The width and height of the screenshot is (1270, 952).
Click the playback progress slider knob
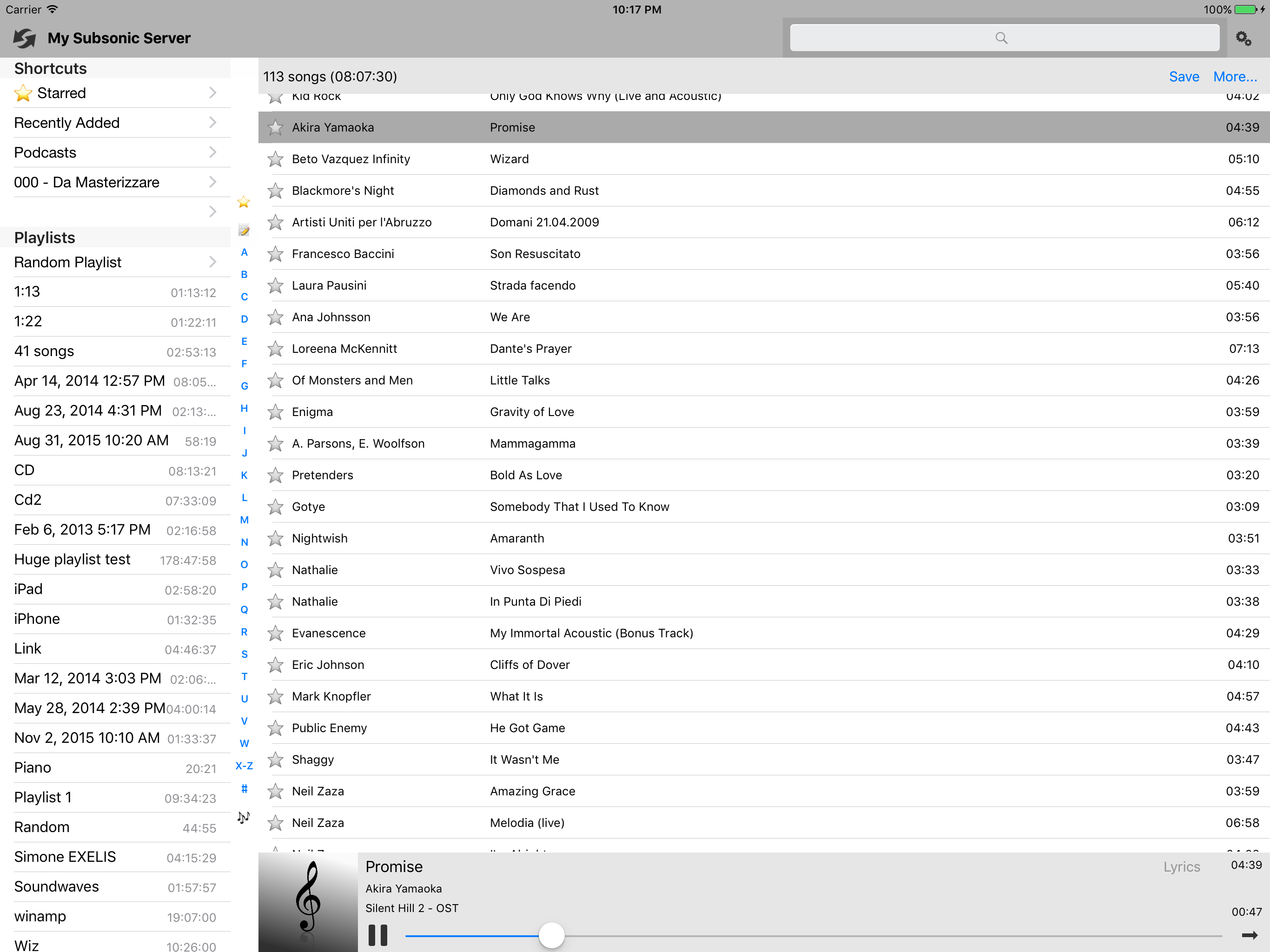pyautogui.click(x=551, y=935)
